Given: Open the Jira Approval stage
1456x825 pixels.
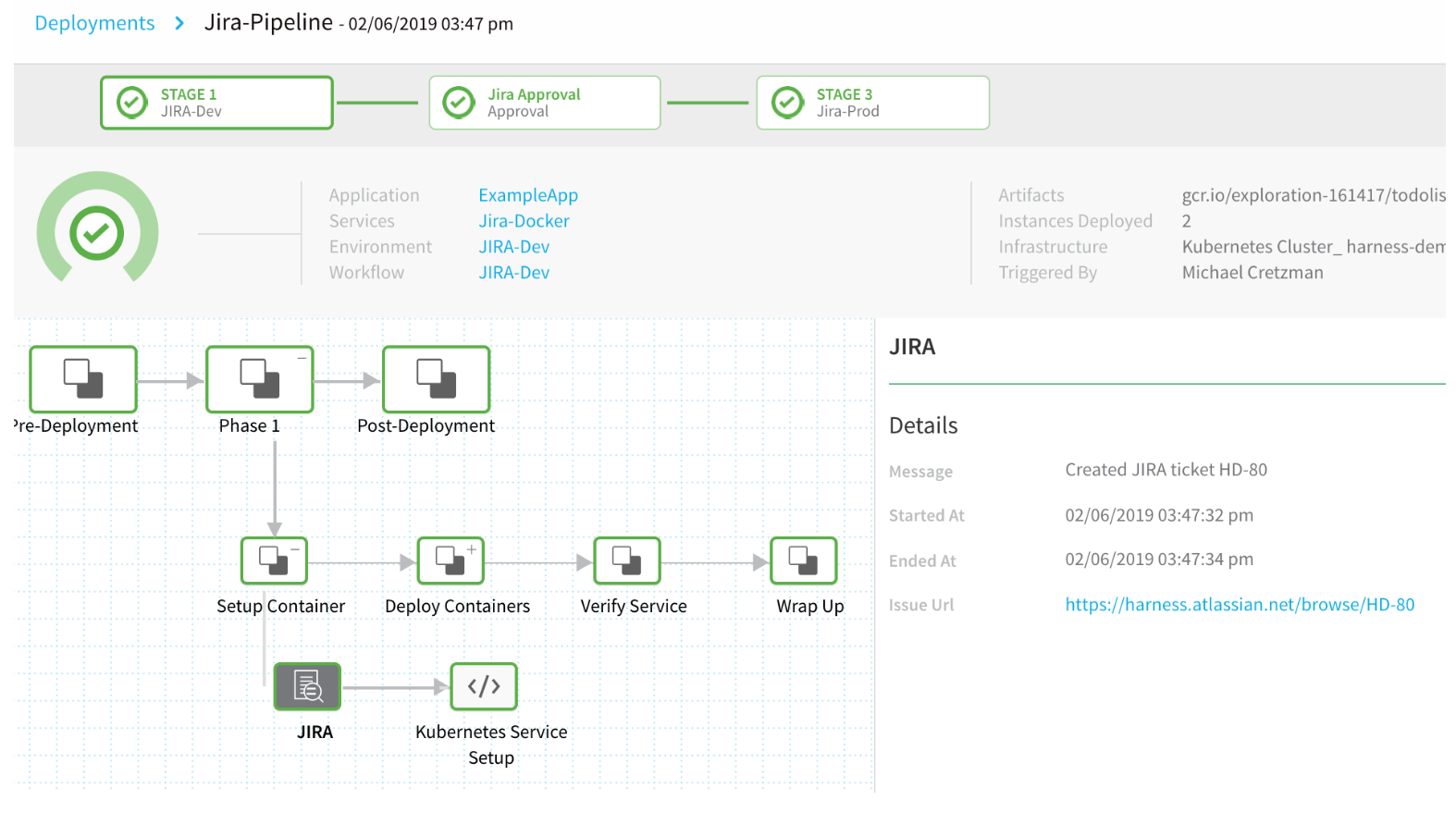Looking at the screenshot, I should coord(545,103).
